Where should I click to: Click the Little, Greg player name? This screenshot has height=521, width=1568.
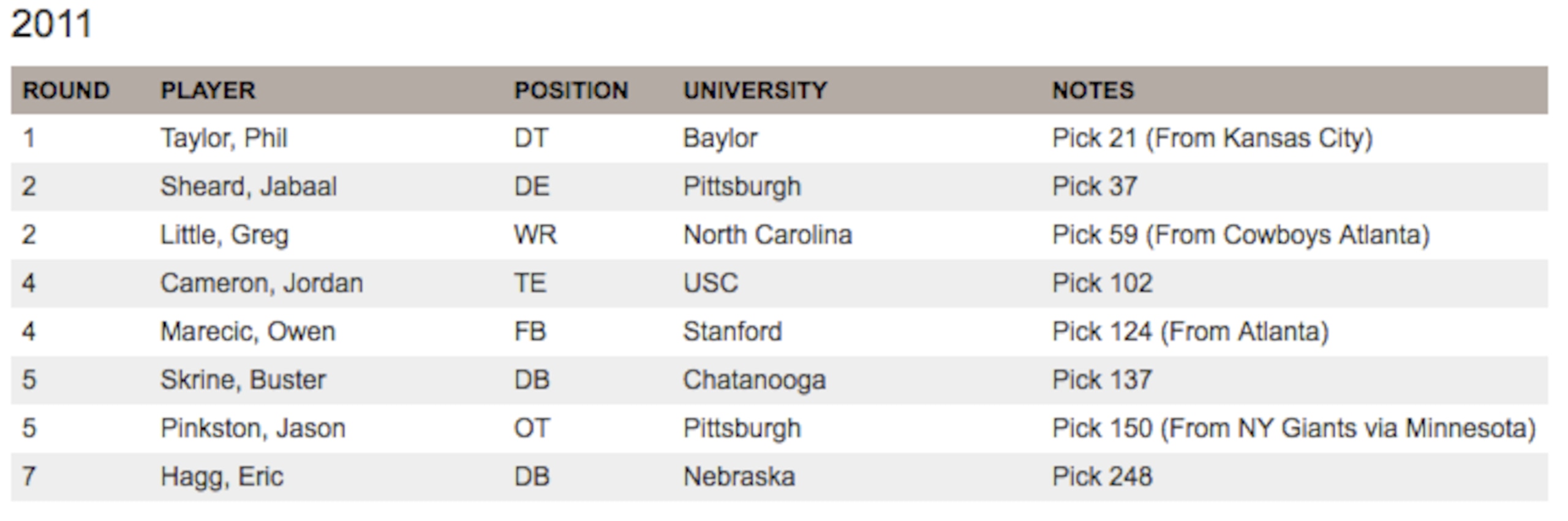point(224,235)
